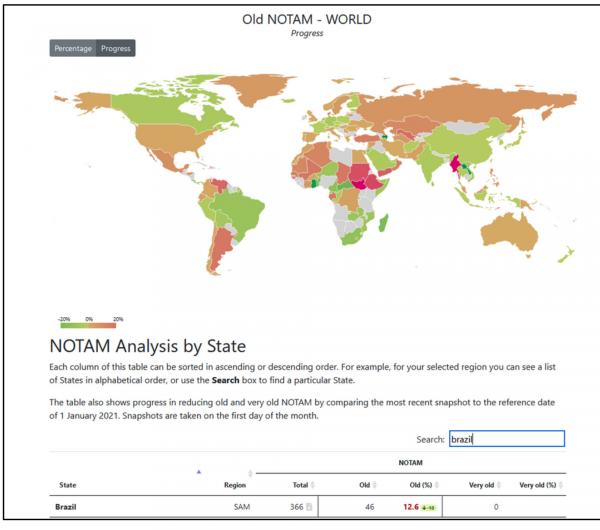Click the Search input box containing brazil

tap(507, 439)
